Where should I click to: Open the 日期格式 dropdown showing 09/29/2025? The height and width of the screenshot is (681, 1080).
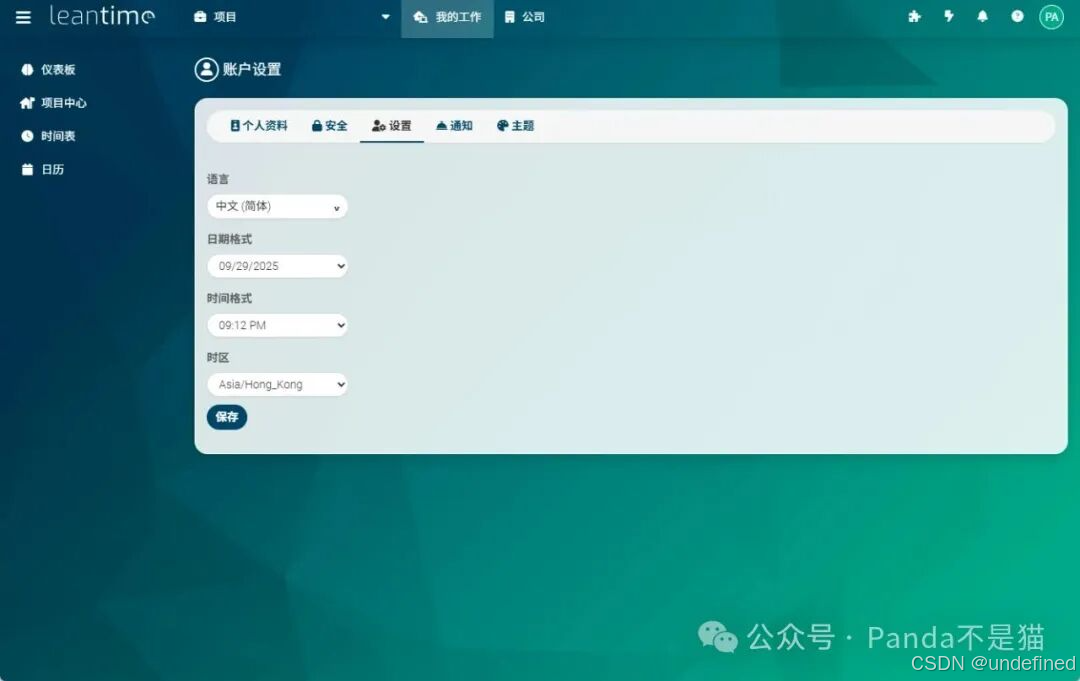tap(277, 266)
